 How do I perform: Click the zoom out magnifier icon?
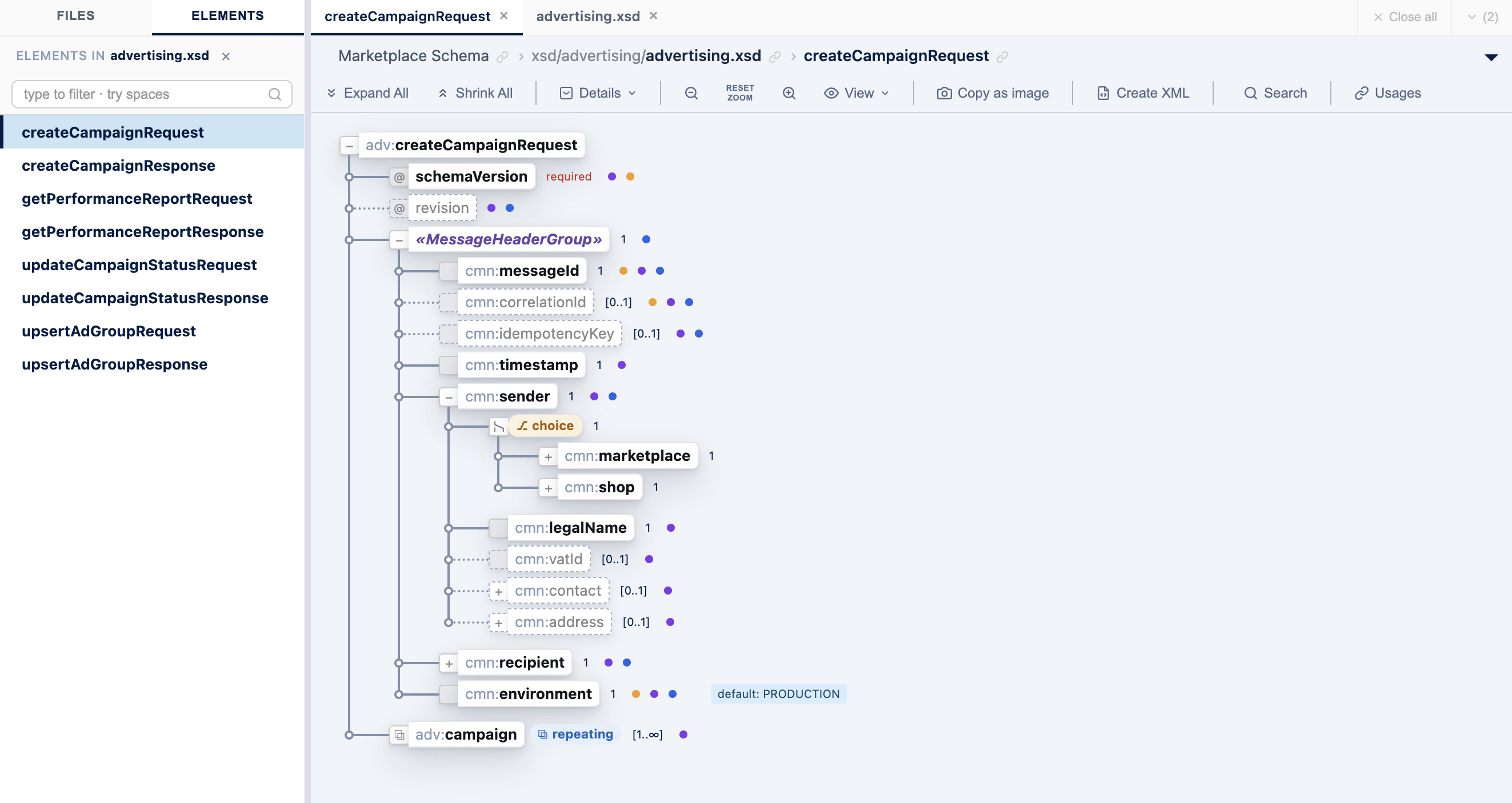691,93
